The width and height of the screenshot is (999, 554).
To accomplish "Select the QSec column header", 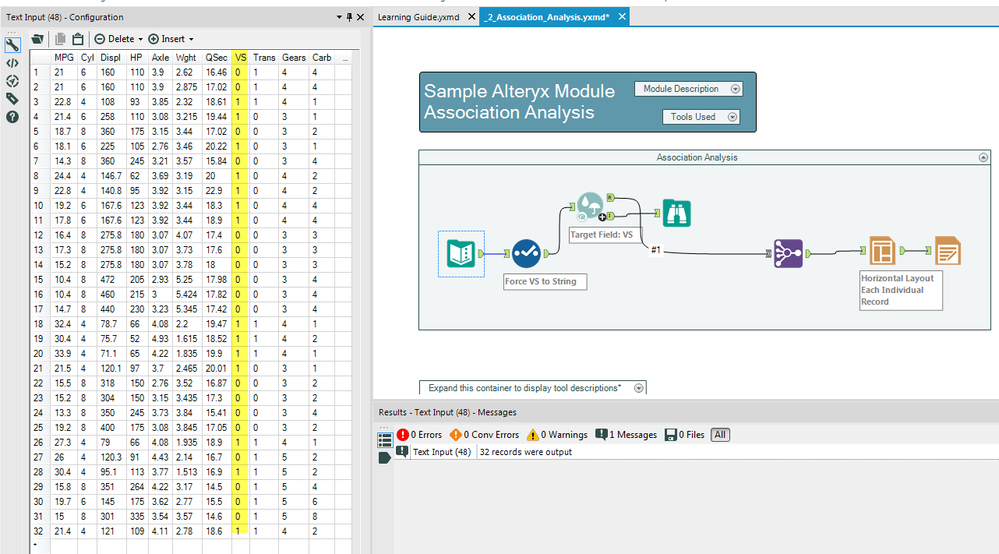I will pos(217,58).
